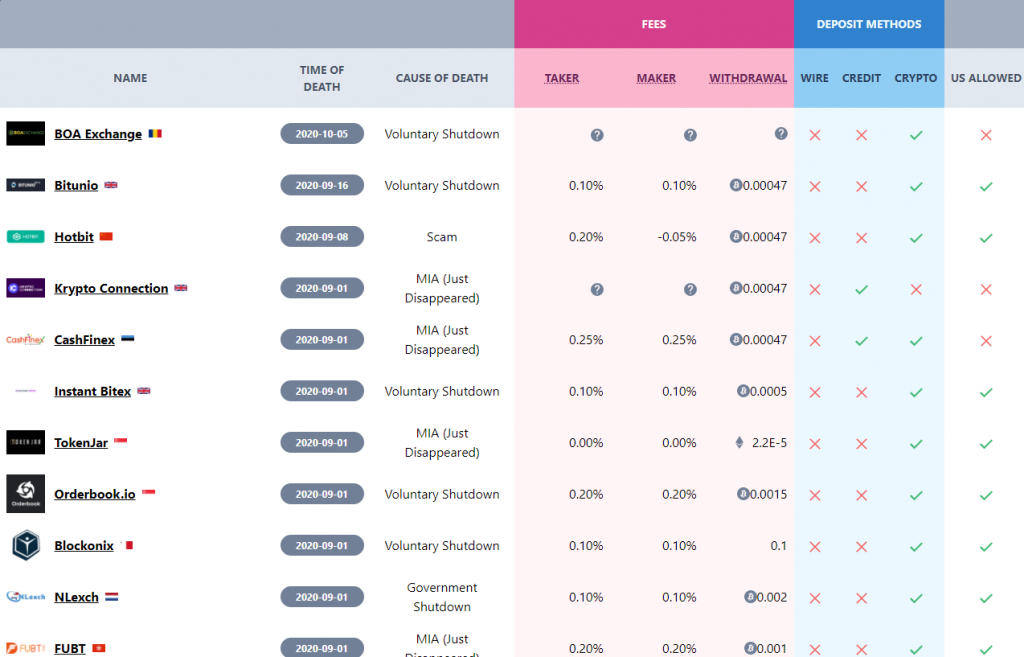Click the Hotbit logo thumbnail
The height and width of the screenshot is (657, 1024).
pyautogui.click(x=25, y=236)
